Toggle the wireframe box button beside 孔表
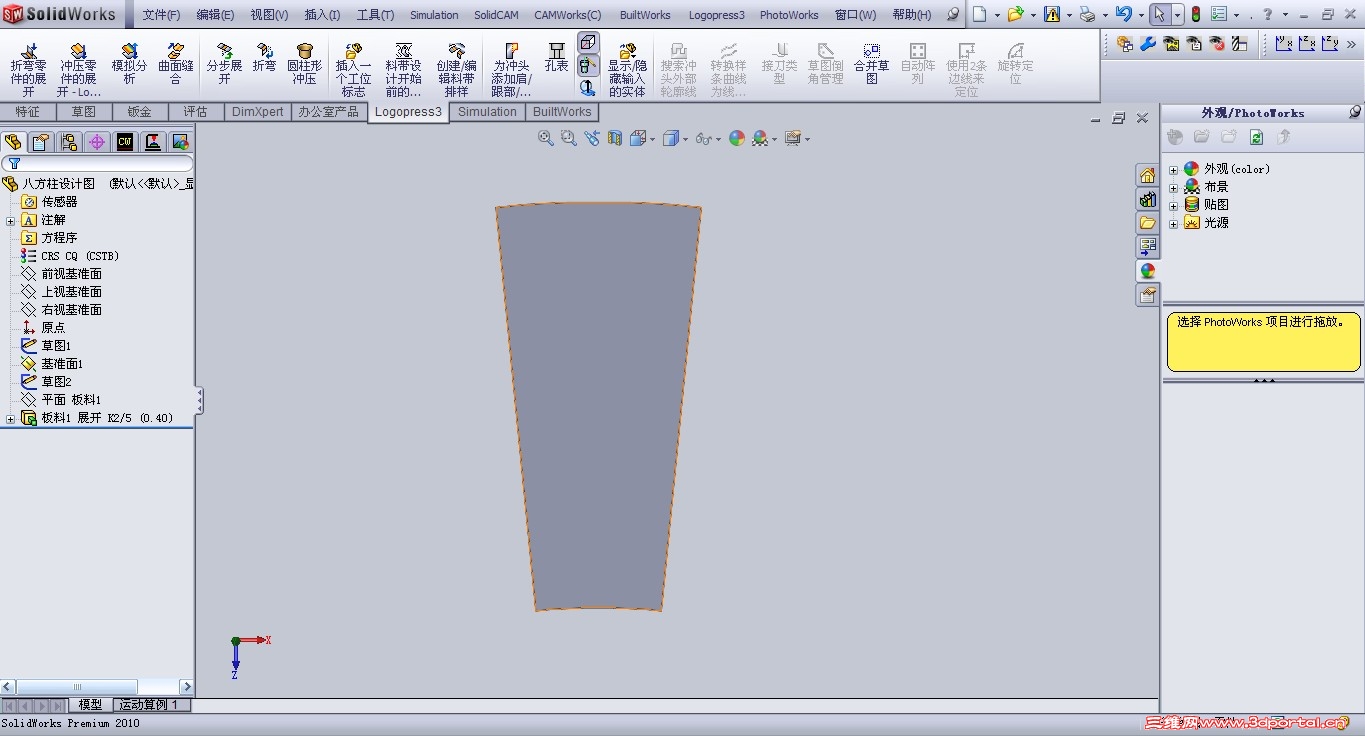 [588, 42]
